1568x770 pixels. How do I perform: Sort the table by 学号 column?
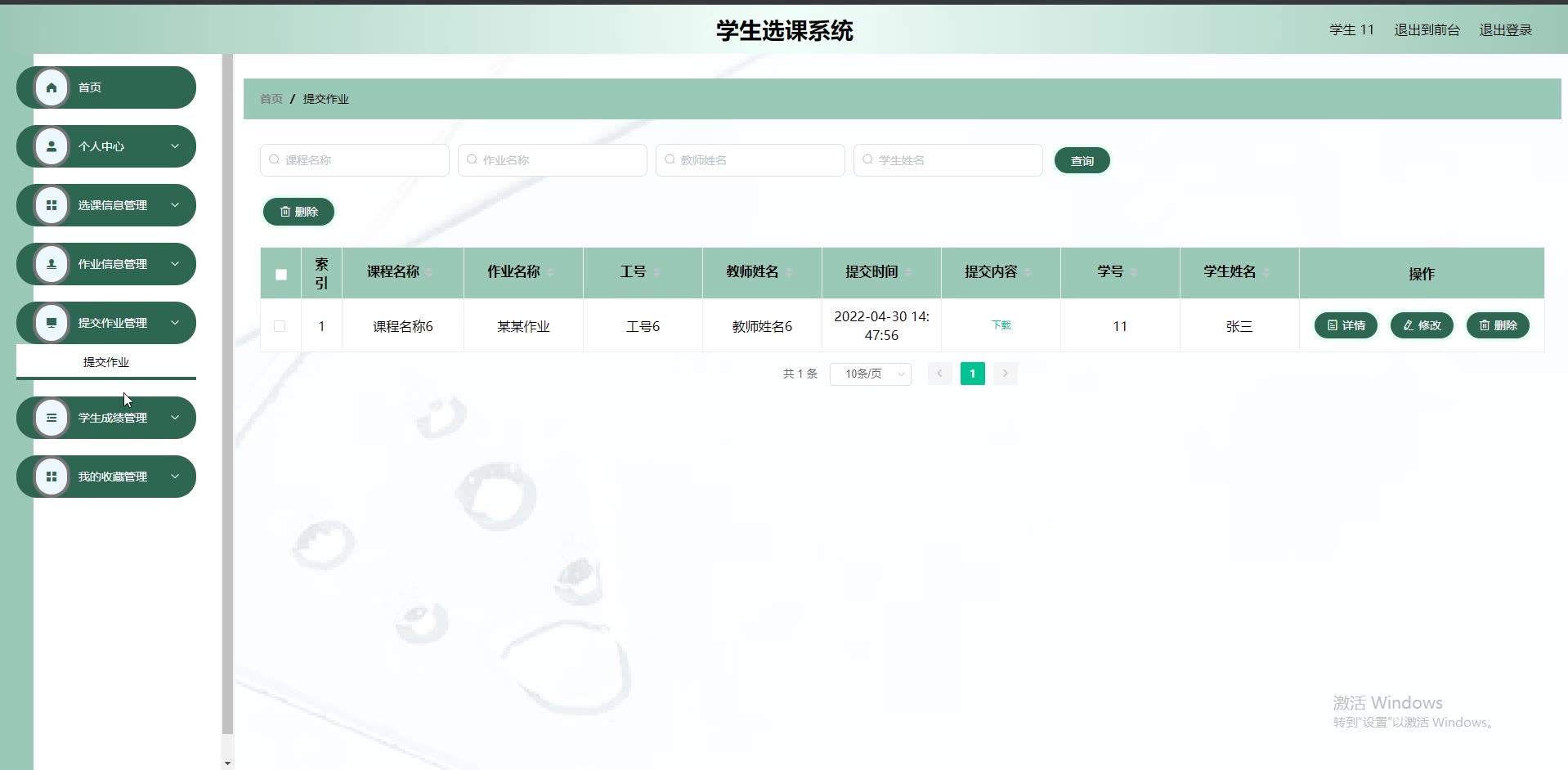(1134, 272)
